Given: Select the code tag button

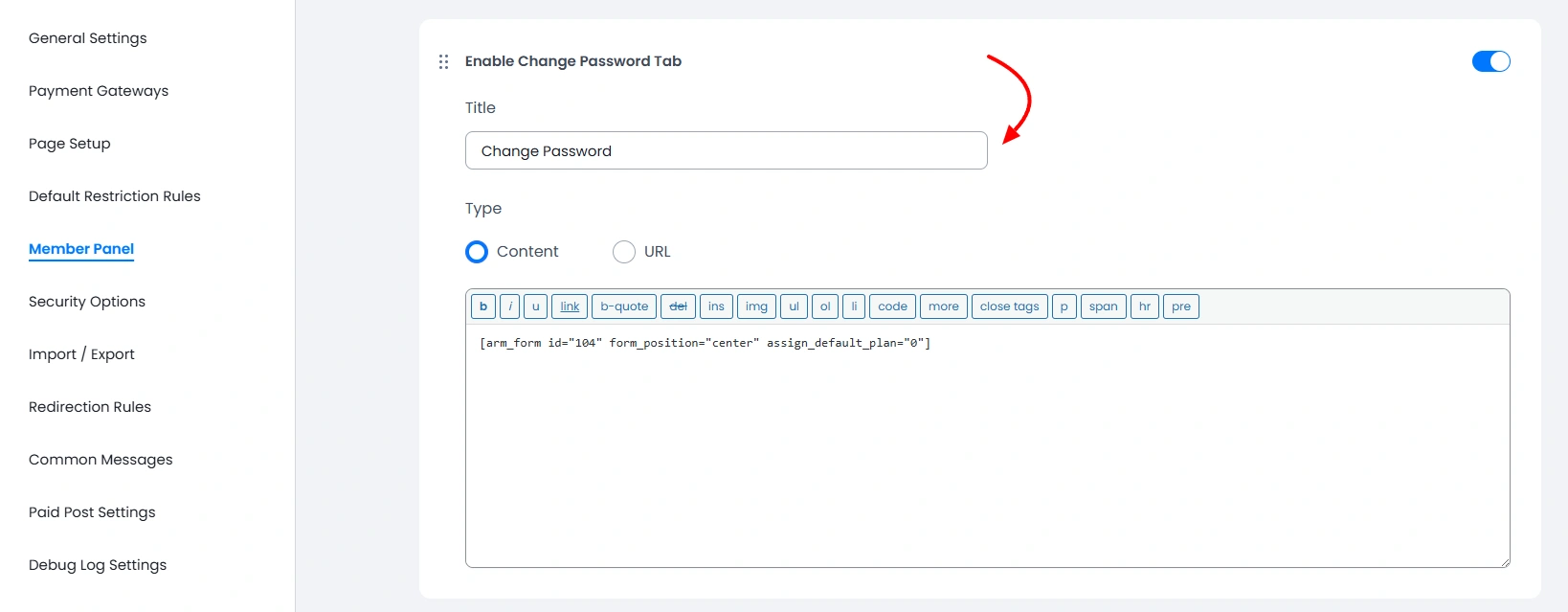Looking at the screenshot, I should point(892,306).
